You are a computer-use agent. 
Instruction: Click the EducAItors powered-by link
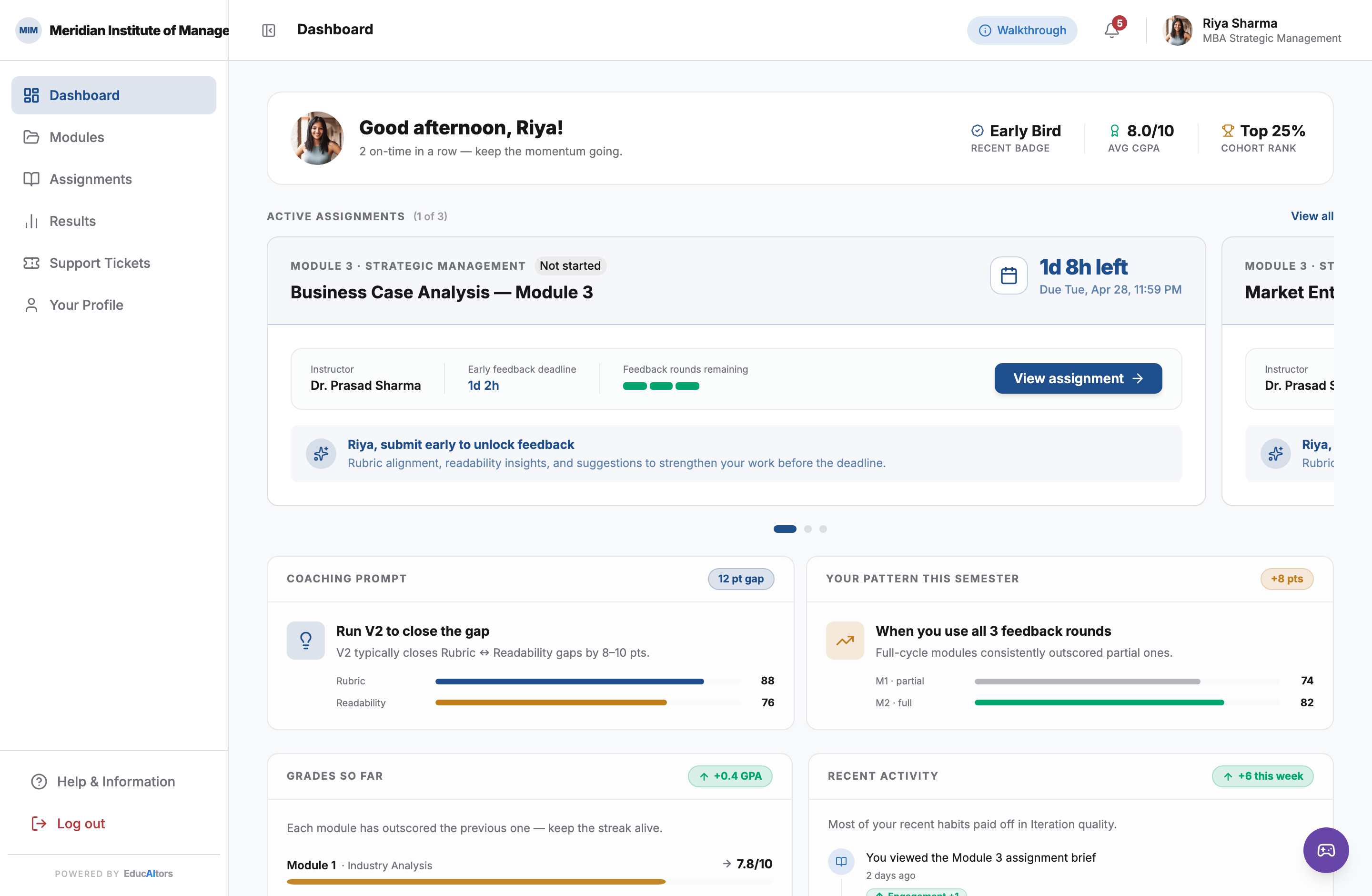coord(148,874)
